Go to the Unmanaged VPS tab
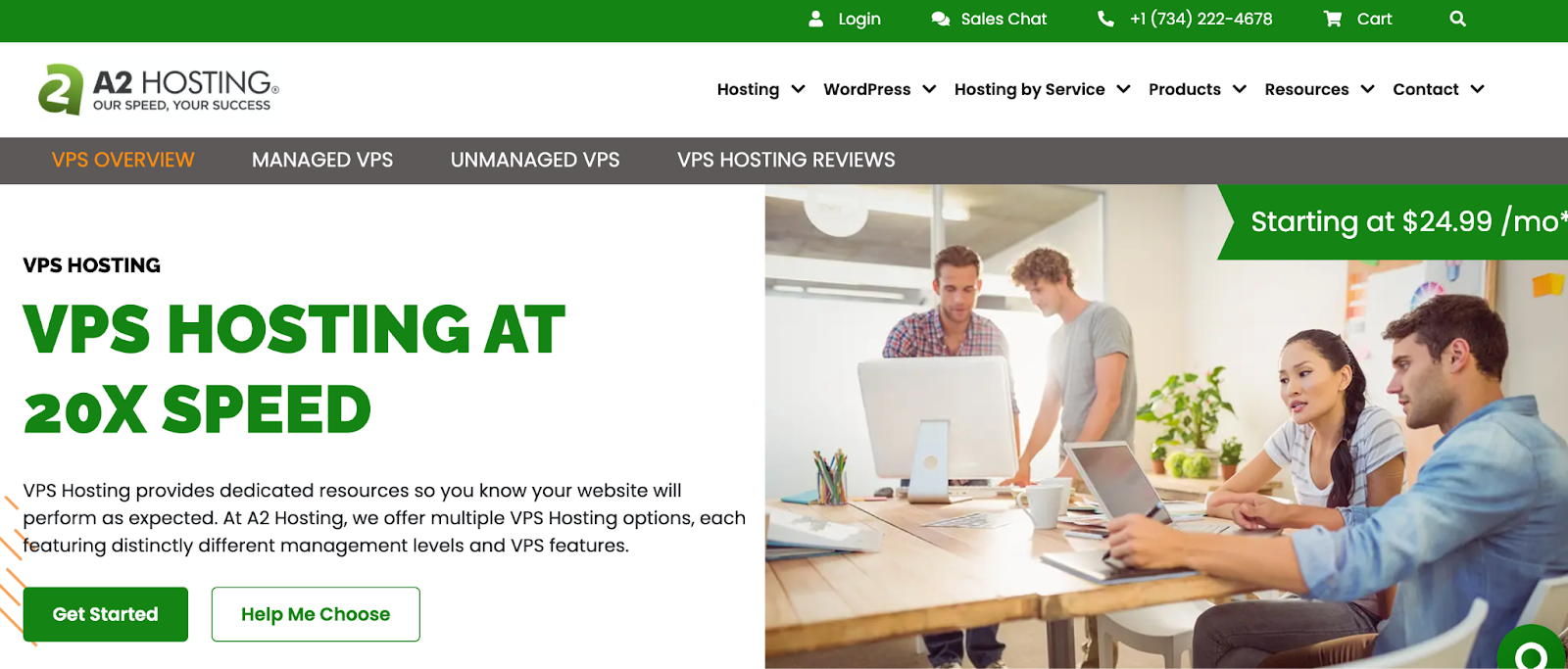This screenshot has width=1568, height=669. click(535, 160)
